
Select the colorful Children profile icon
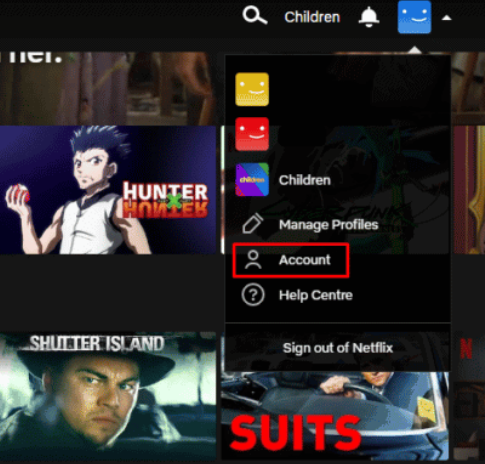tap(252, 179)
